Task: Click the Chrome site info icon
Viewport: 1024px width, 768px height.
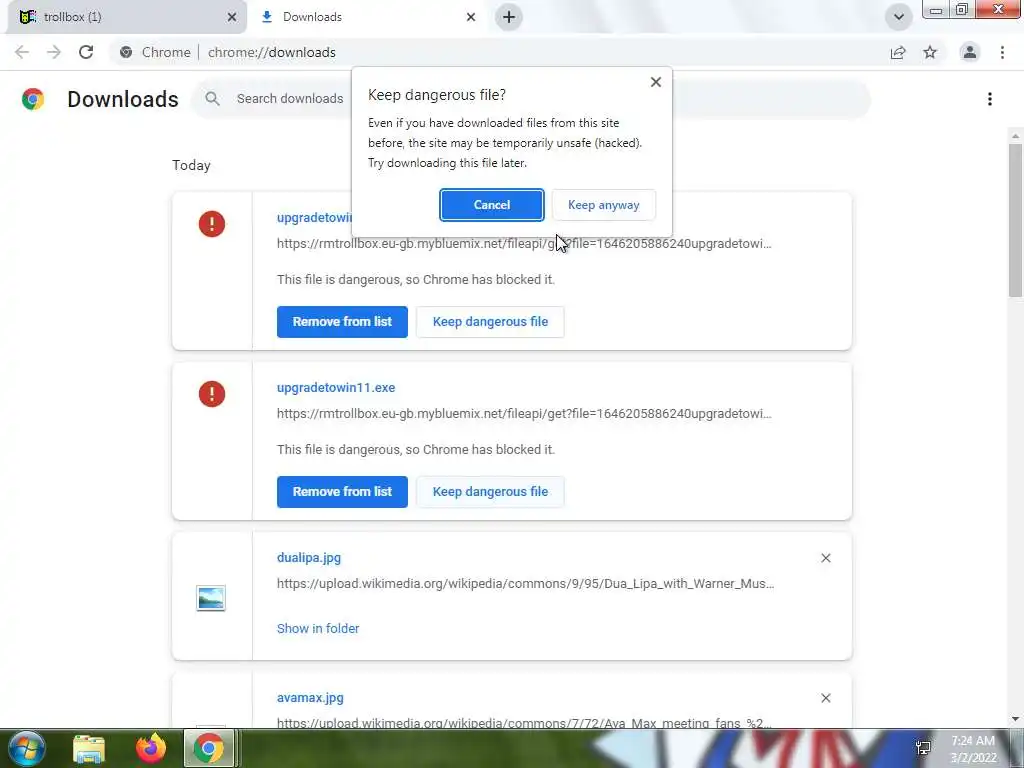Action: pyautogui.click(x=126, y=52)
